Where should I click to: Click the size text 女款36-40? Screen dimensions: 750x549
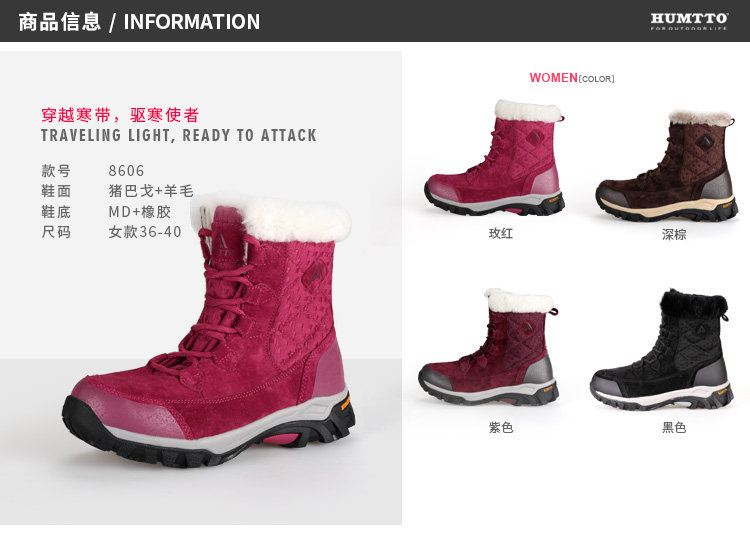pos(145,232)
